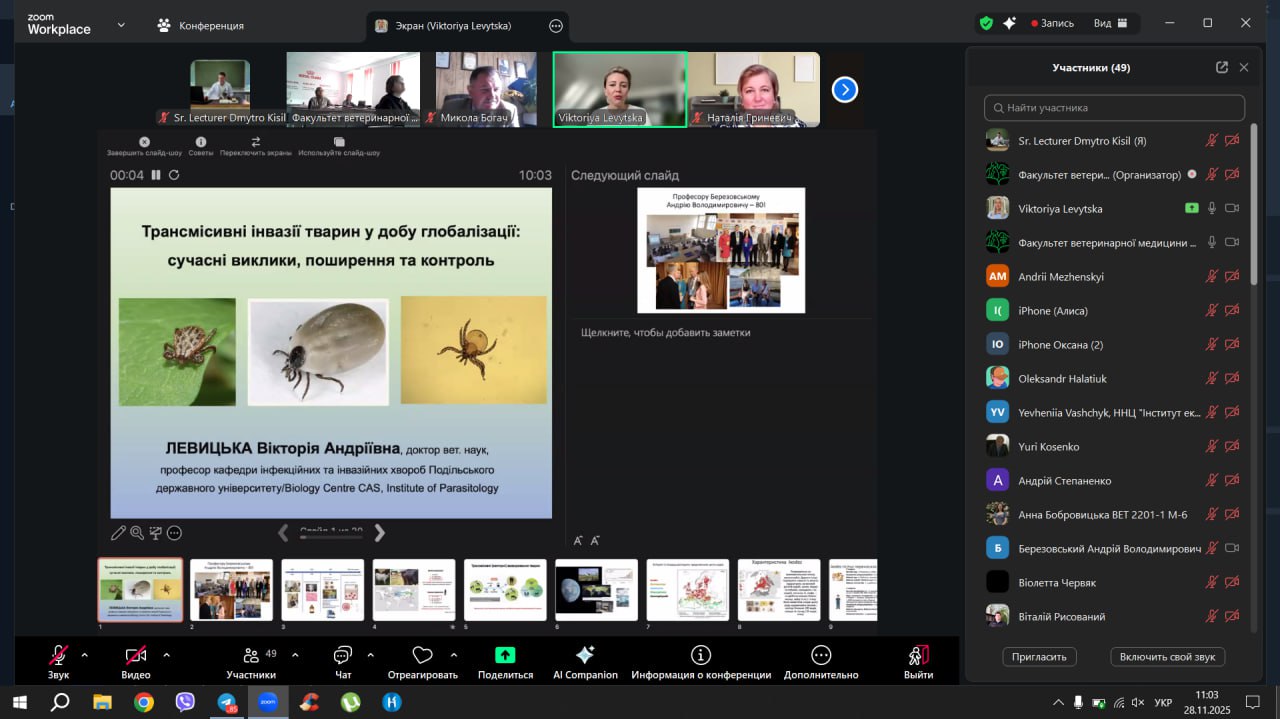Image resolution: width=1280 pixels, height=719 pixels.
Task: Type in the Найти участника search field
Action: [x=1114, y=107]
